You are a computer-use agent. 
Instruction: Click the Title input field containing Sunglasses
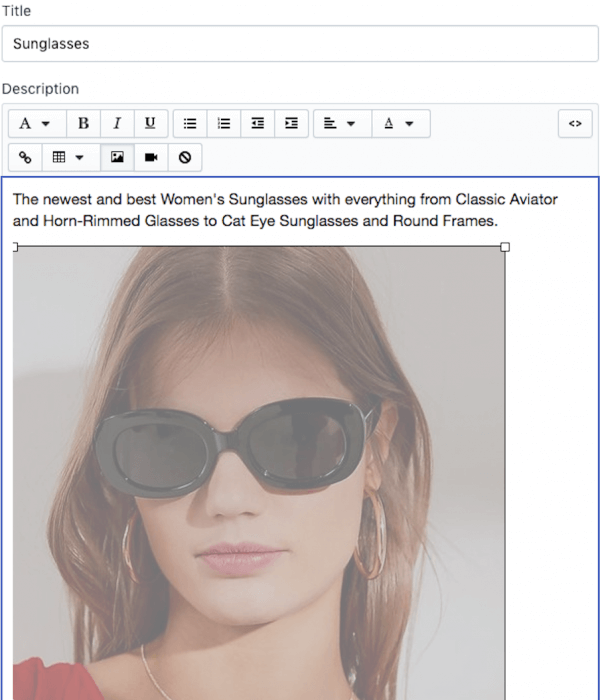pos(300,44)
